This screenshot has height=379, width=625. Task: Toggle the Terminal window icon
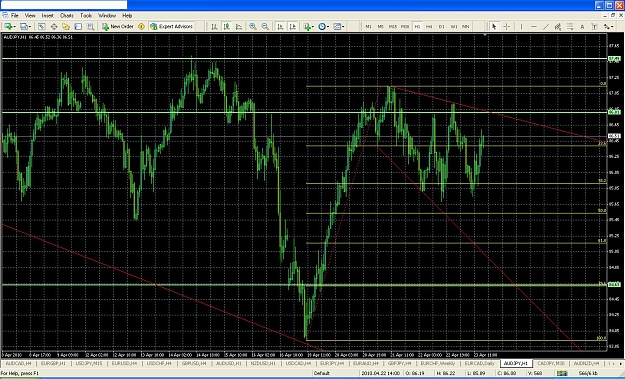click(x=78, y=26)
